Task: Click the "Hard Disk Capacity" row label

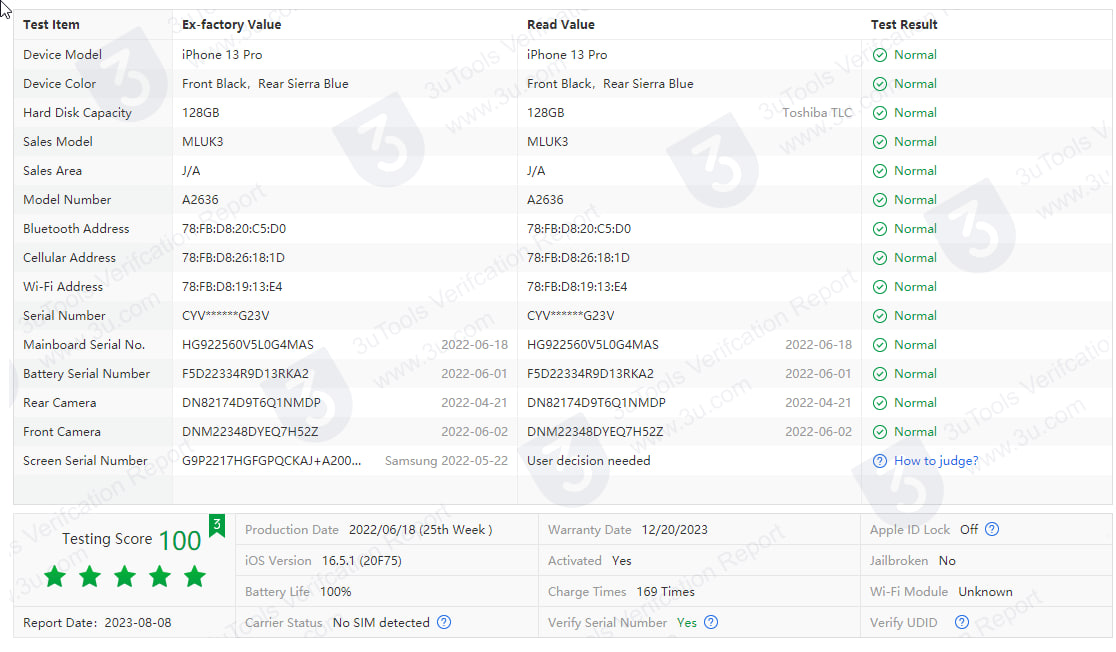Action: tap(77, 112)
